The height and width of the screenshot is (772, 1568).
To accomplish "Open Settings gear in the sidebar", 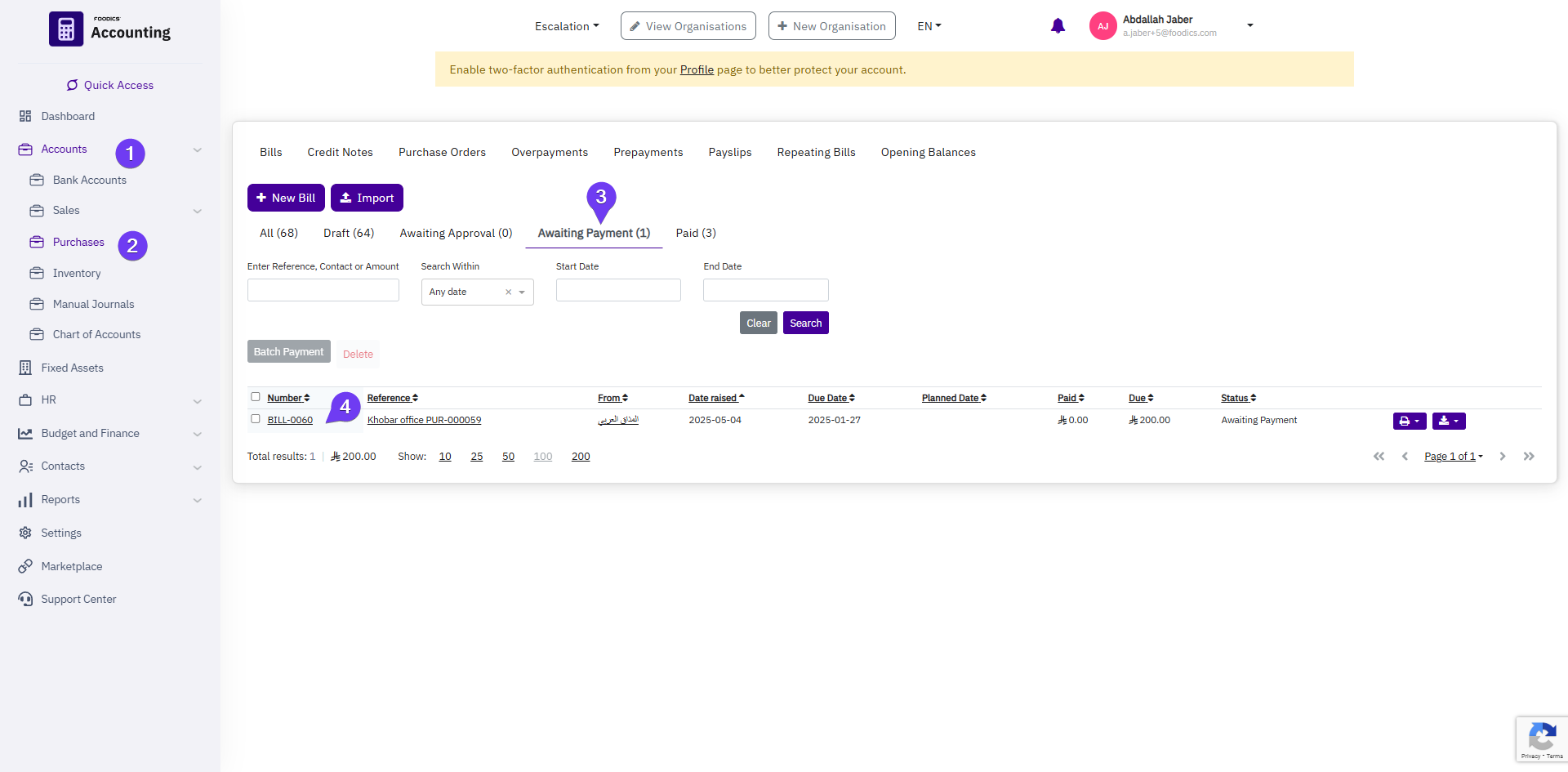I will 25,533.
